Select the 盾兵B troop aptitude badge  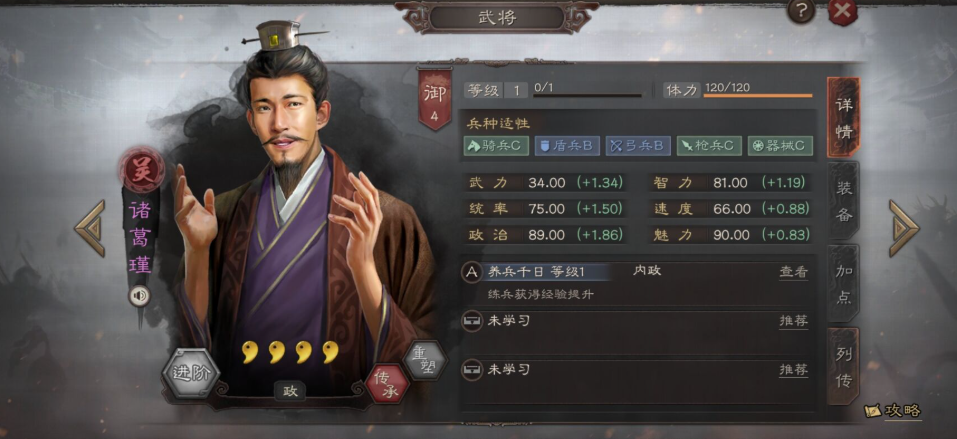(567, 145)
